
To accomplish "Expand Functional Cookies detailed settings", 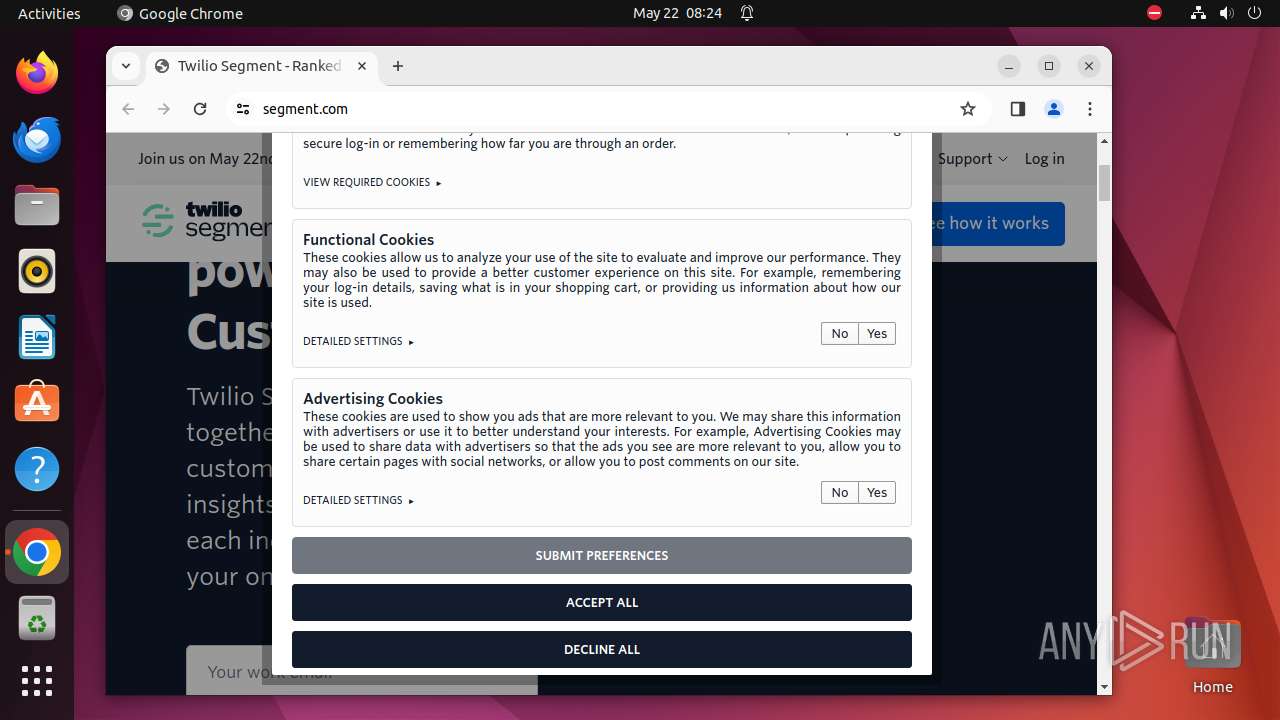I will click(x=358, y=341).
